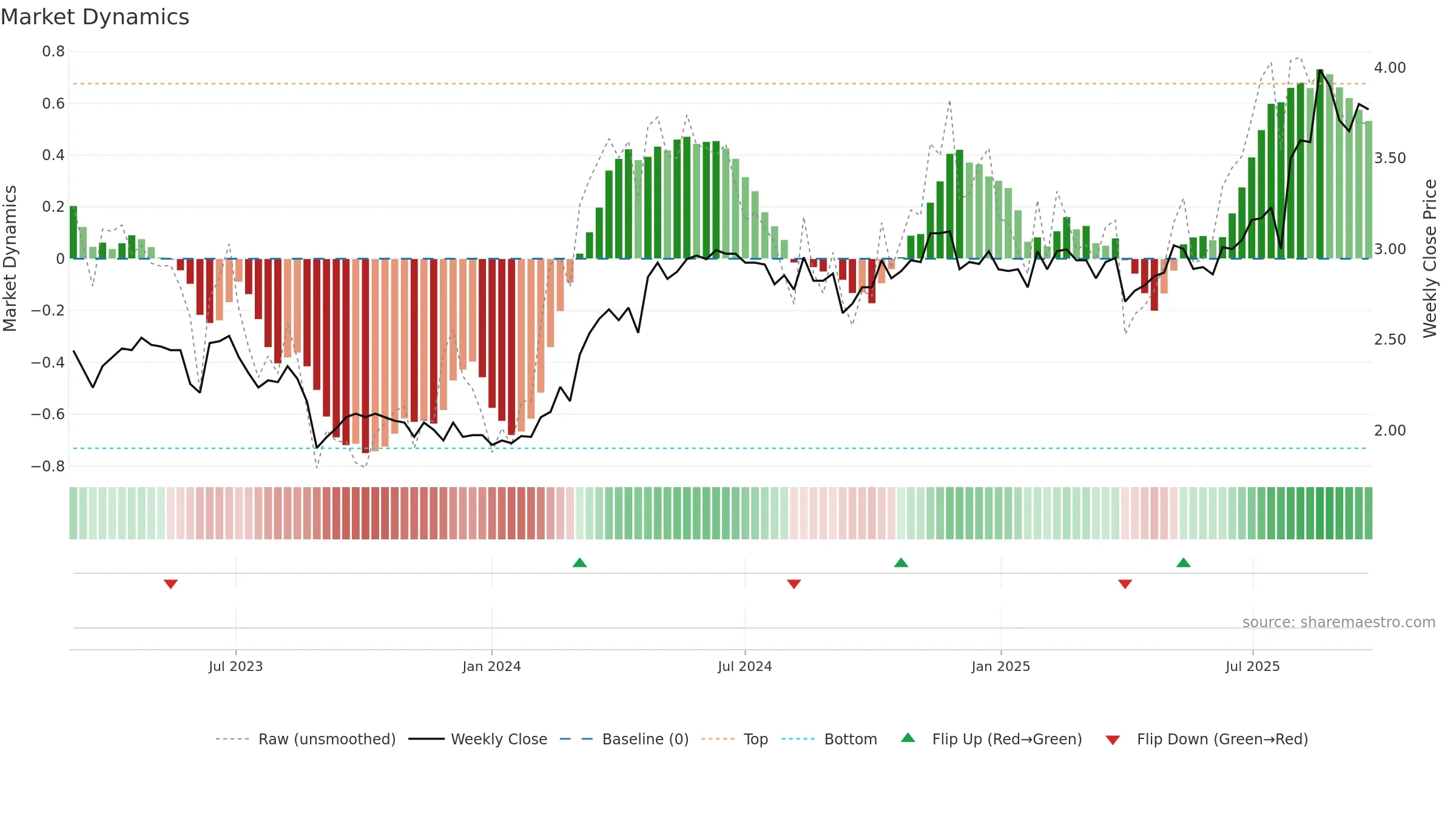Click the red flip-down marker after Jul 2024
Viewport: 1456px width, 819px height.
[794, 584]
